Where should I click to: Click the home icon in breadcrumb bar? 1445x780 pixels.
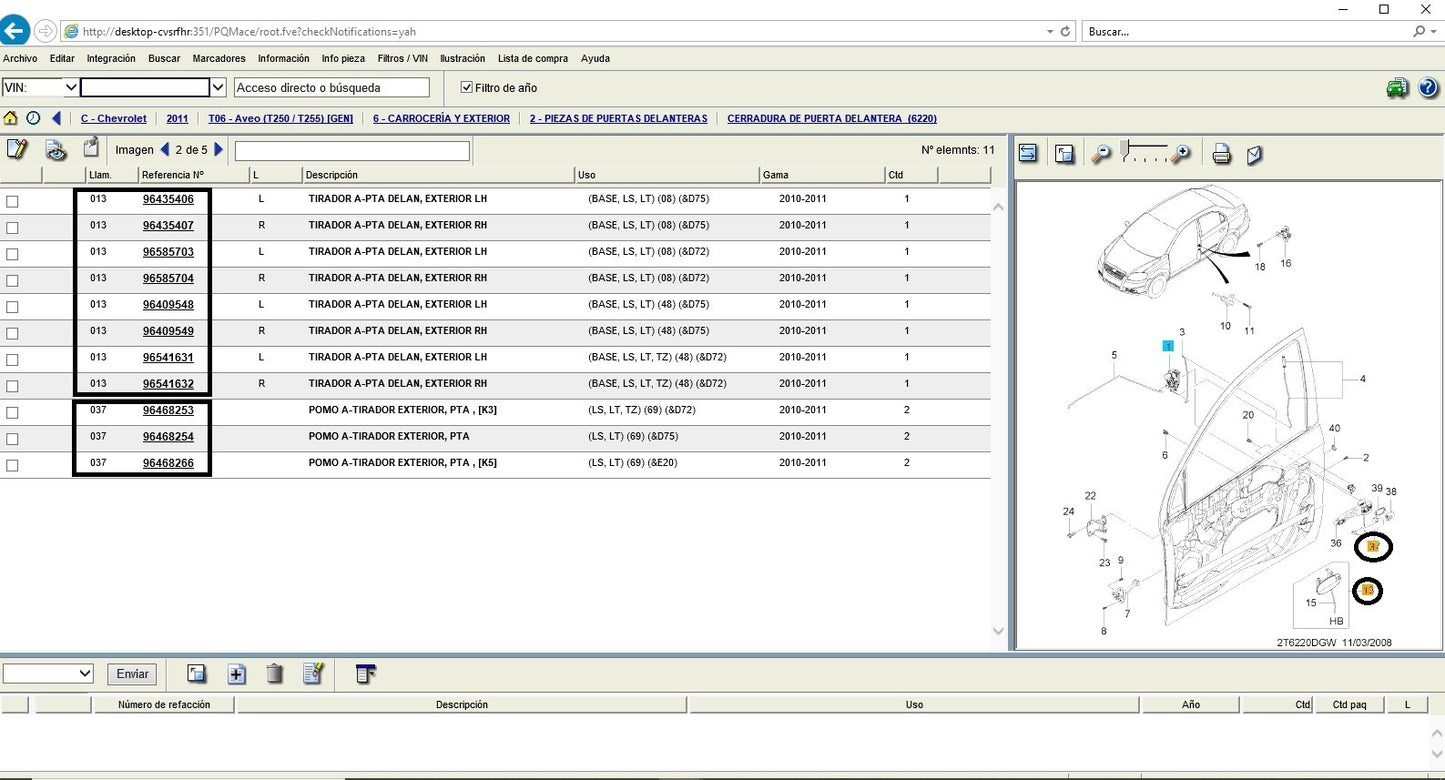[11, 118]
